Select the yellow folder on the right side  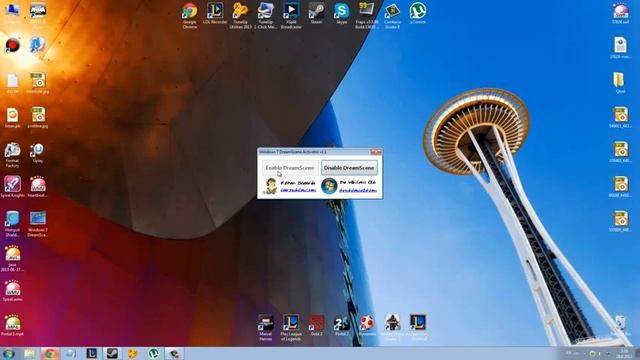[620, 83]
